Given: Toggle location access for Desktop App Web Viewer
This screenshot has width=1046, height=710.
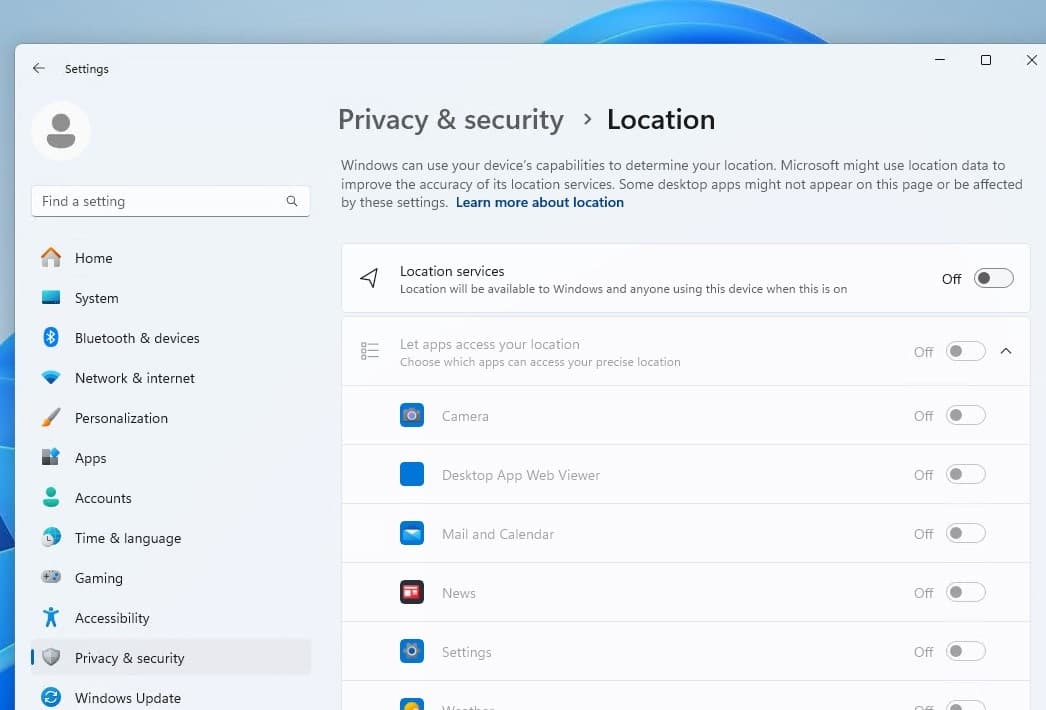Looking at the screenshot, I should click(x=966, y=475).
